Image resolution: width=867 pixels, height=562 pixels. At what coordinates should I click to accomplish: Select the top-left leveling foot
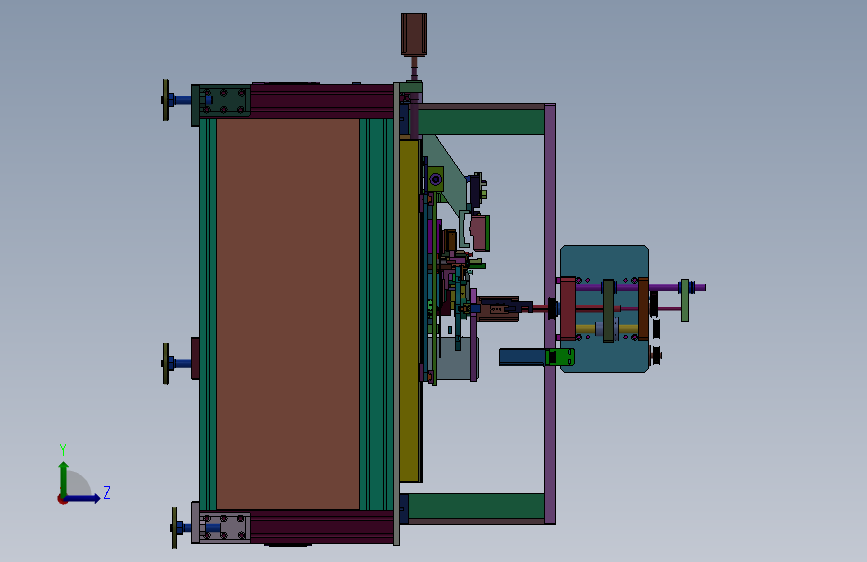coord(175,100)
